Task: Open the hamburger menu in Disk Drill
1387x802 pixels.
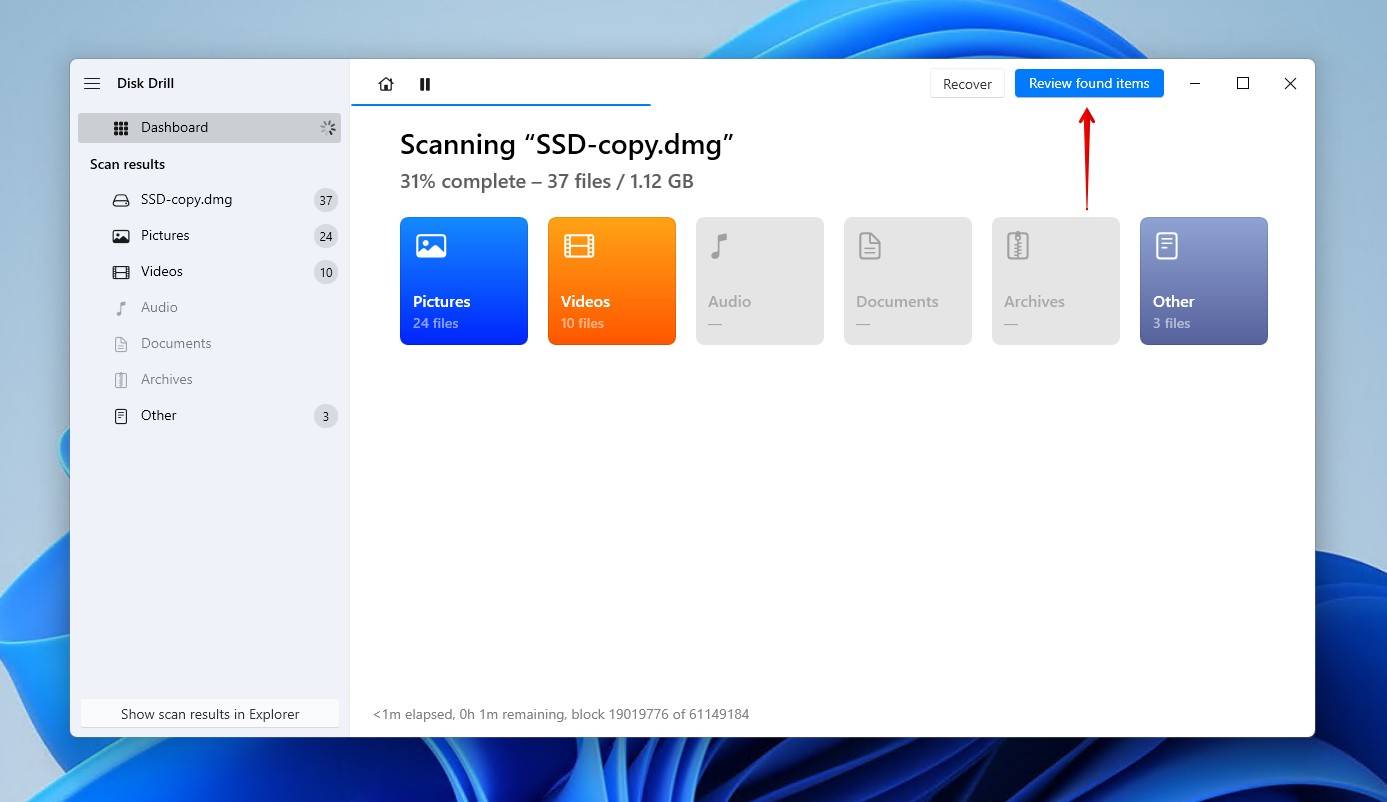Action: (92, 84)
